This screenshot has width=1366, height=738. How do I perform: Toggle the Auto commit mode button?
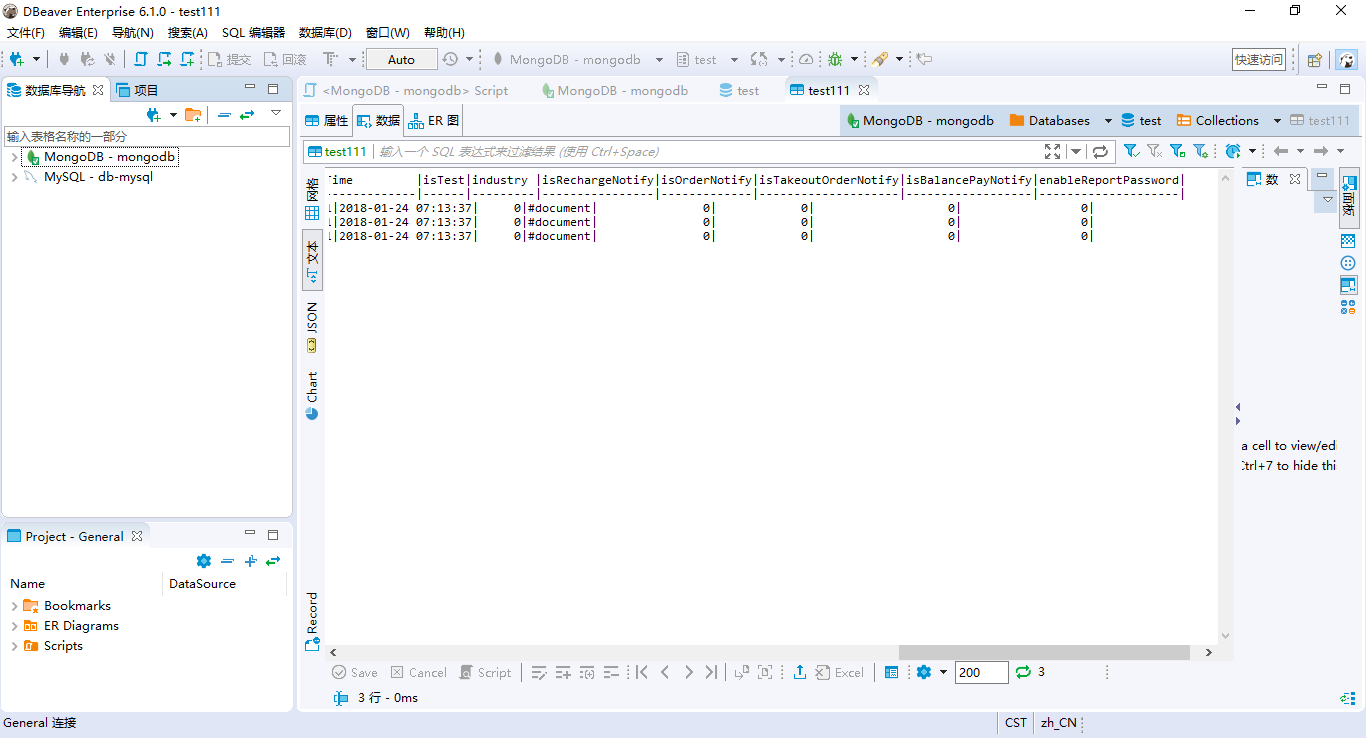[401, 60]
